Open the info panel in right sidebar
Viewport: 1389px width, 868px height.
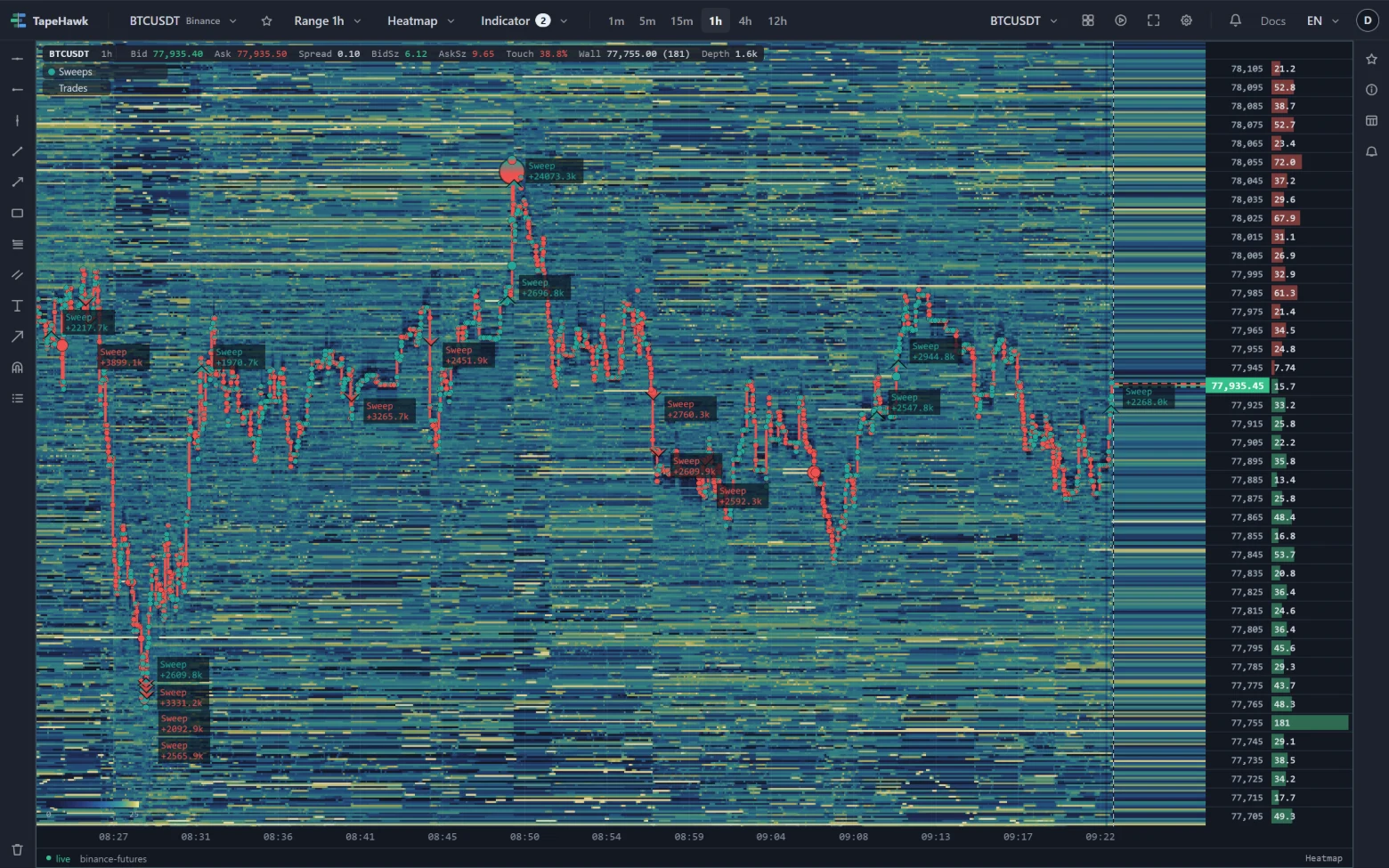(1371, 90)
